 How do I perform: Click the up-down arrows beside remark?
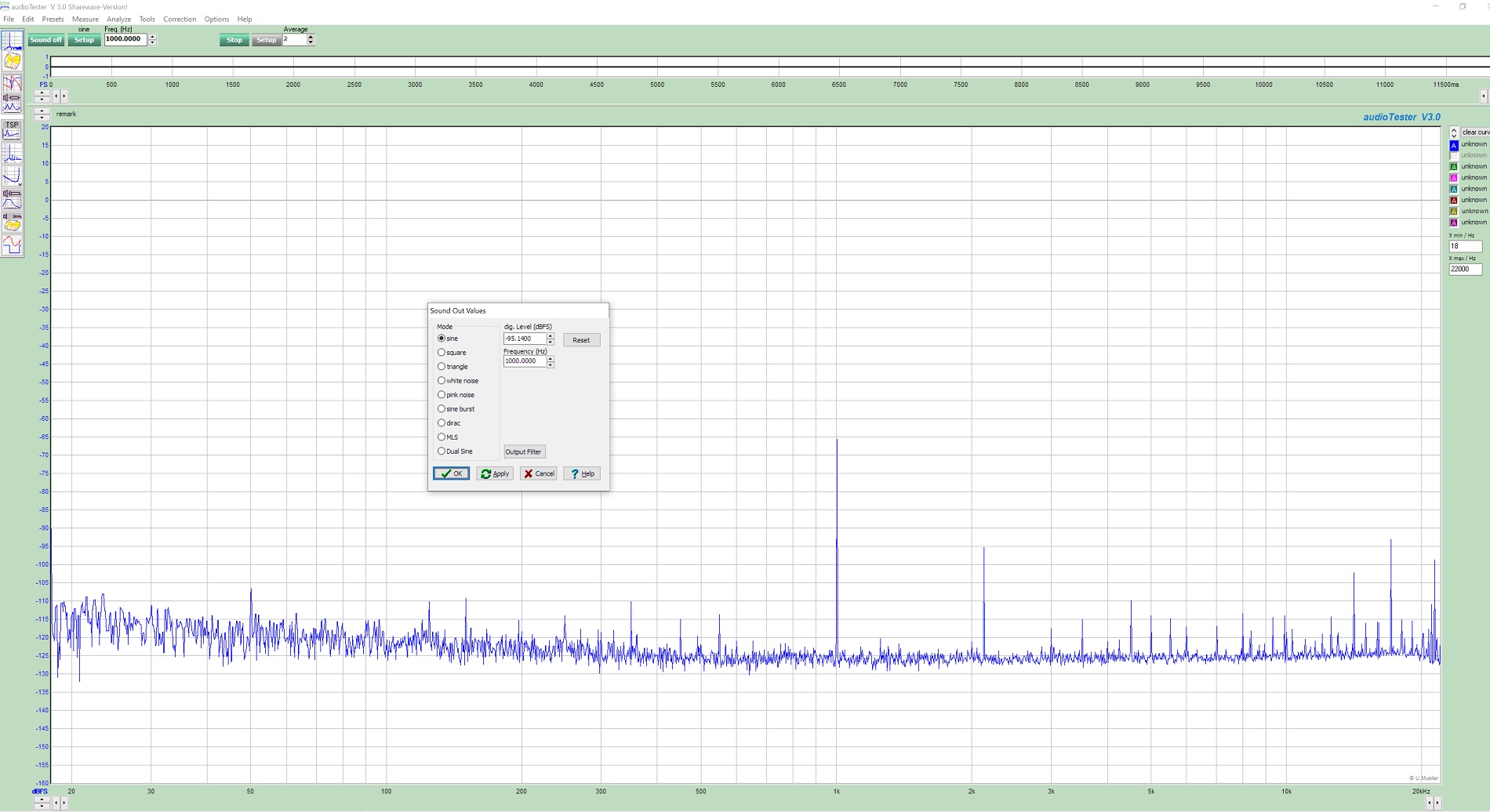tap(42, 114)
